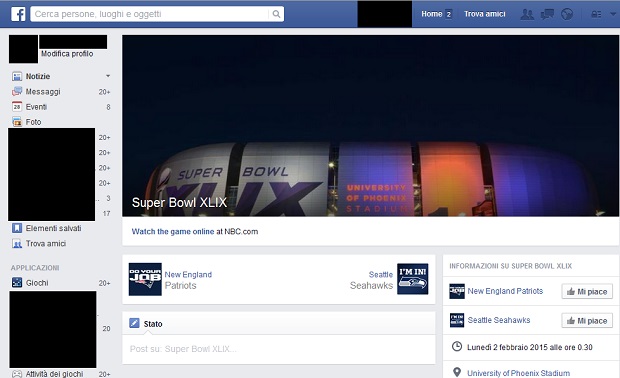Click APPLICAZIONI section heading

pyautogui.click(x=35, y=268)
